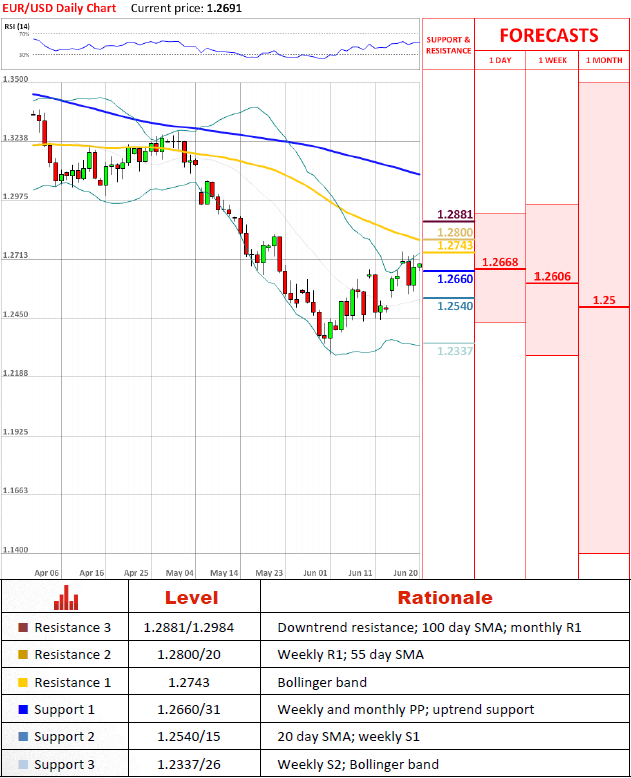Click the 1 day forecast value 1.2668

(500, 262)
